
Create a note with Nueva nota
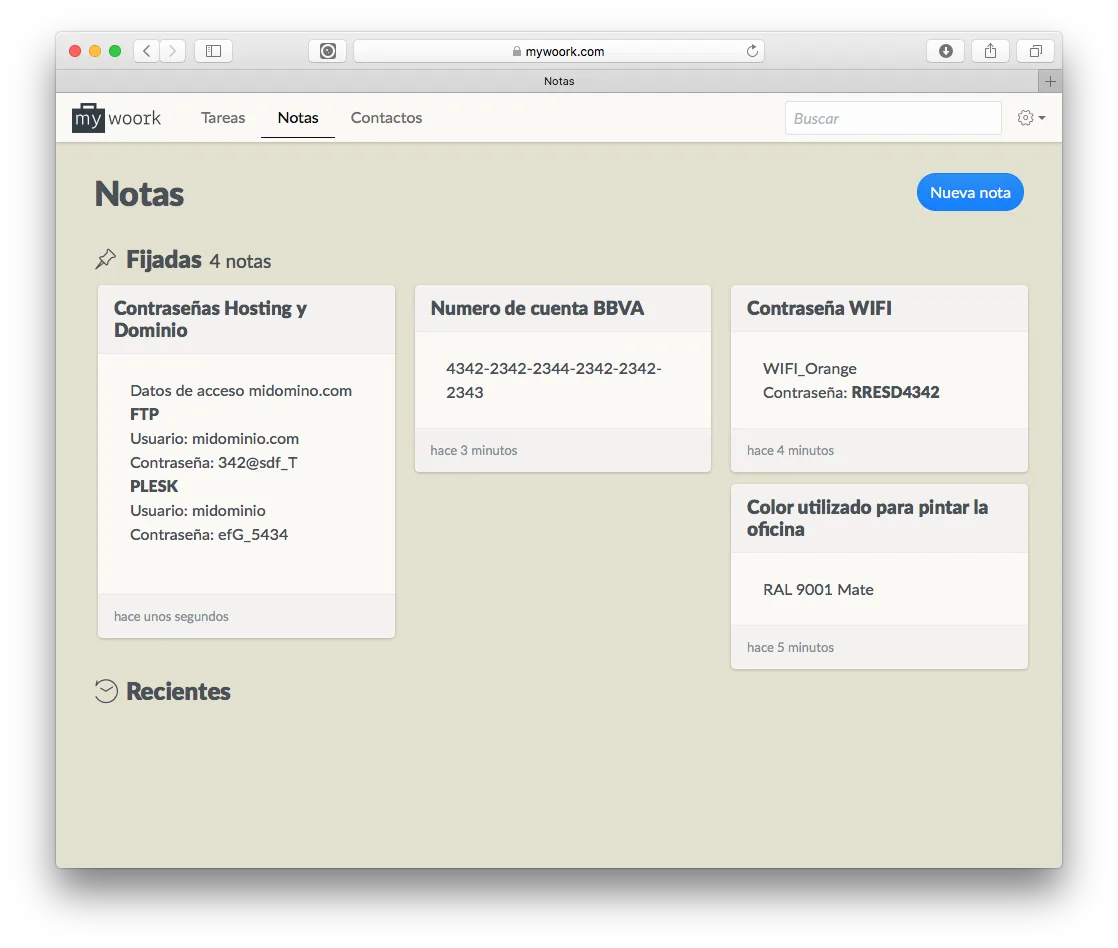coord(970,192)
